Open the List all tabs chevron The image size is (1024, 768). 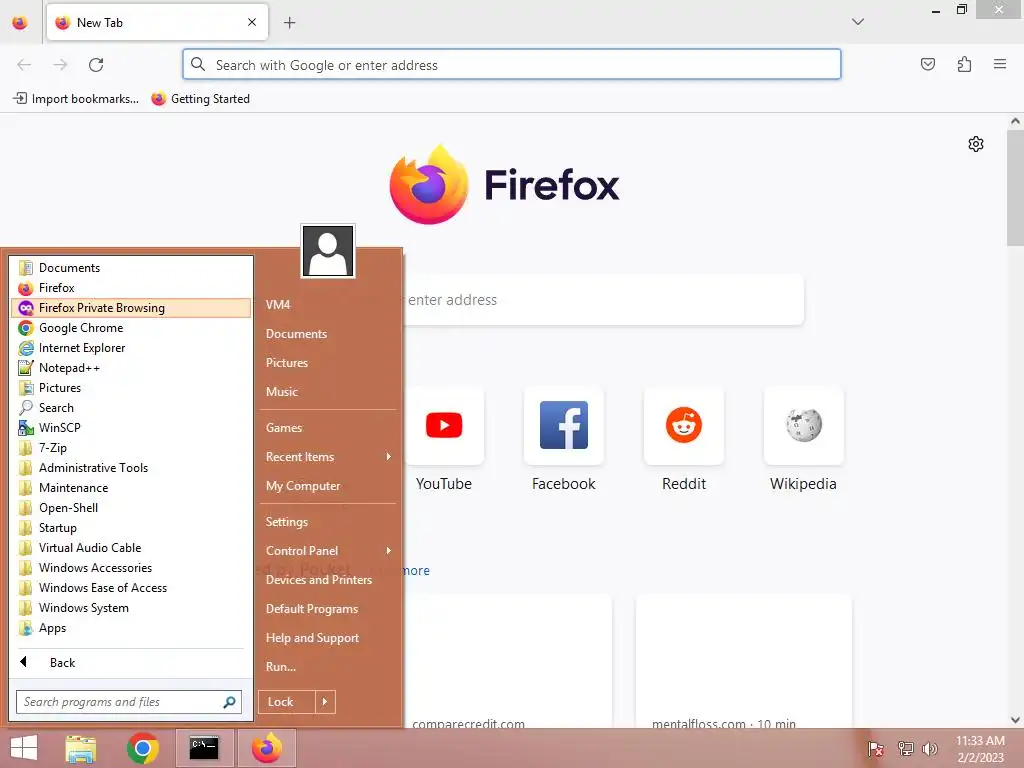point(858,22)
